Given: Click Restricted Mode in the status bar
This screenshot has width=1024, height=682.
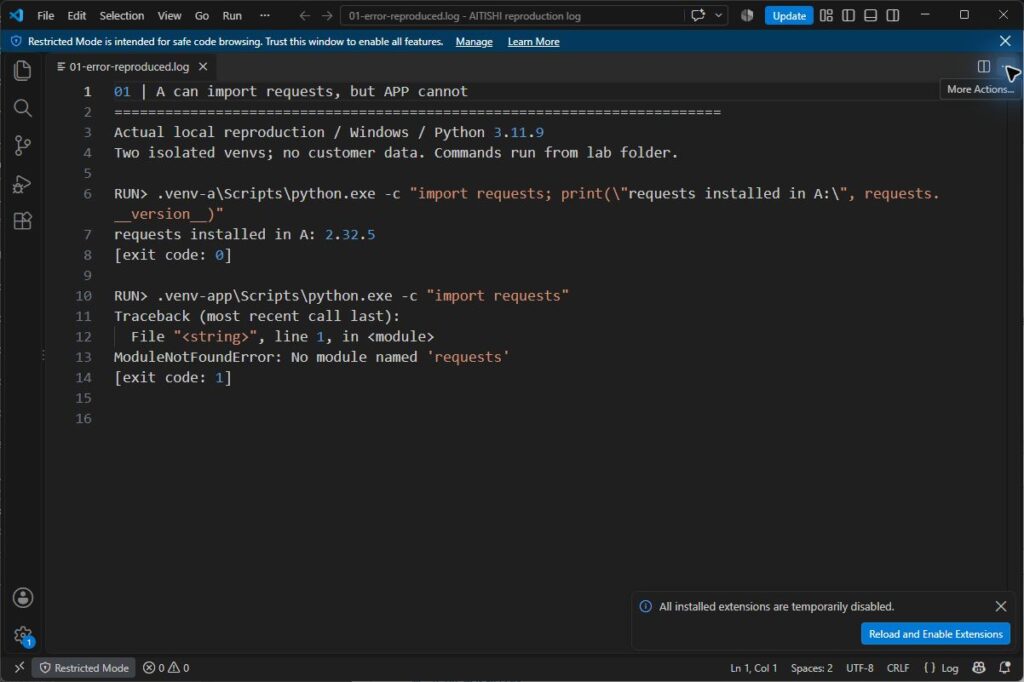Looking at the screenshot, I should click(84, 668).
